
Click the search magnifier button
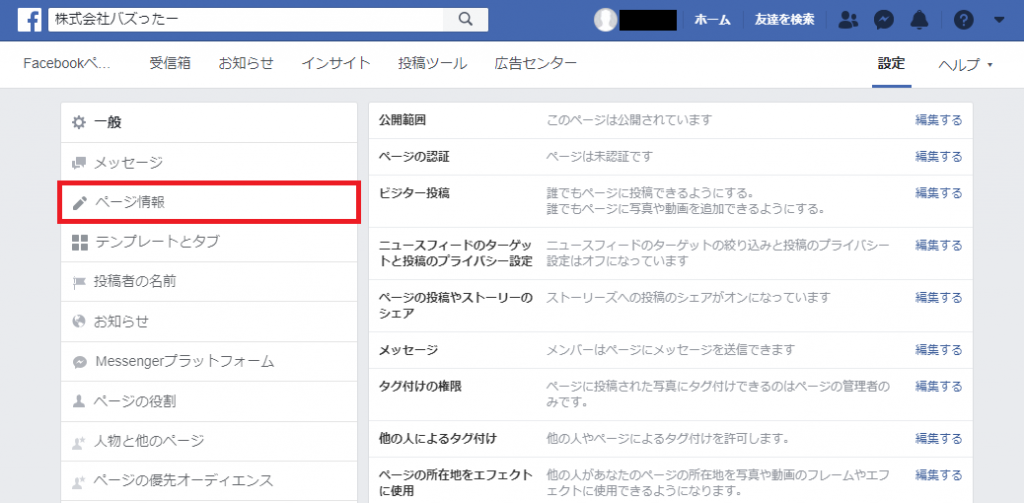click(465, 20)
